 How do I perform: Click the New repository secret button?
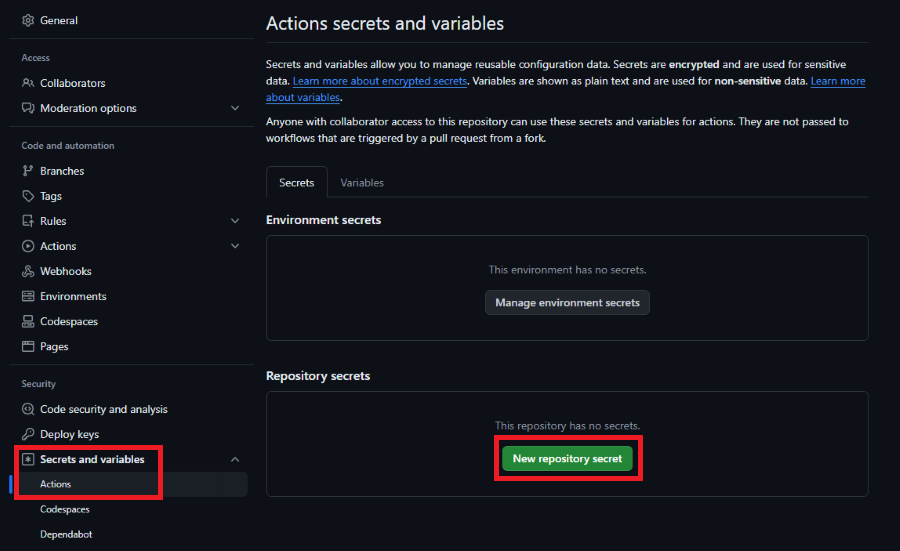(x=567, y=459)
